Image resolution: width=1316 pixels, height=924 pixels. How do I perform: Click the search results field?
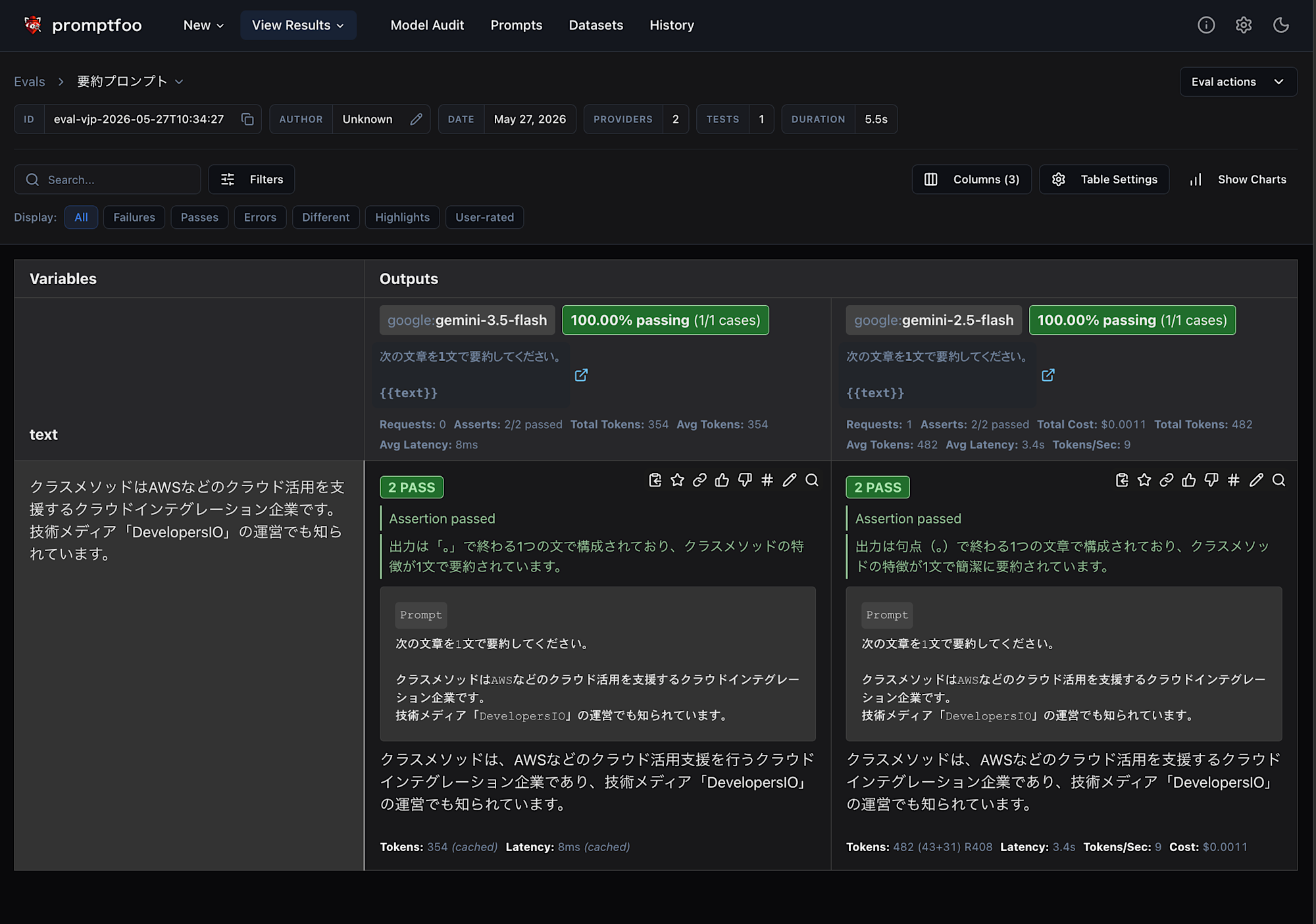[107, 180]
